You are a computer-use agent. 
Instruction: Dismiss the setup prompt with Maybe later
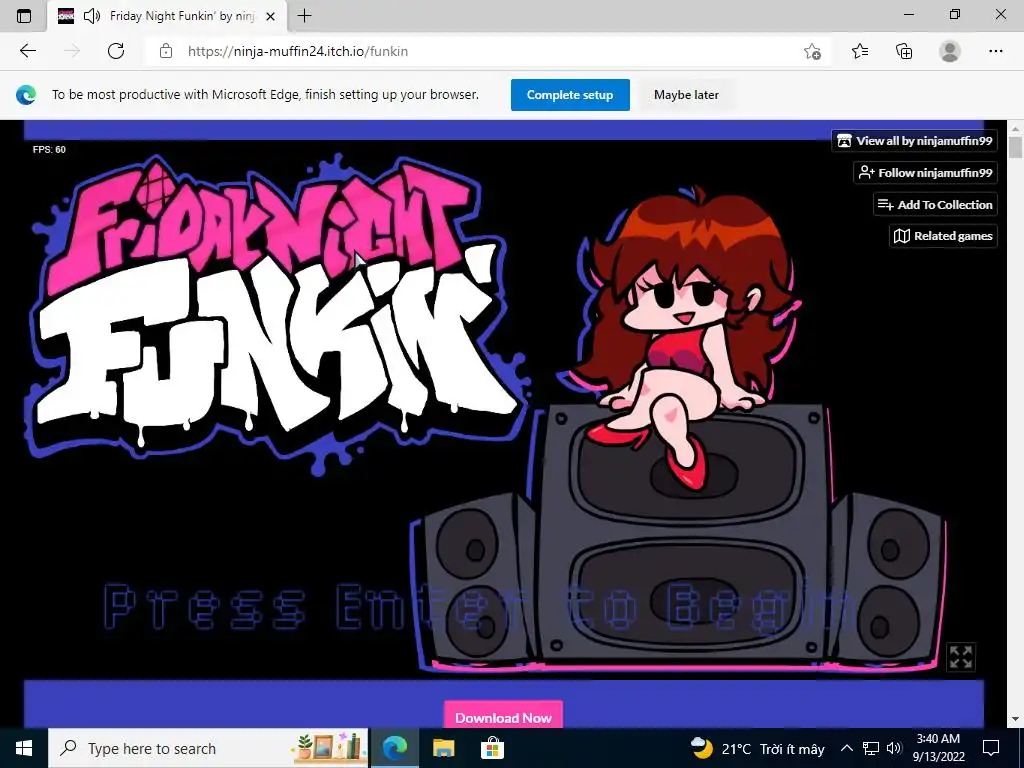coord(686,95)
